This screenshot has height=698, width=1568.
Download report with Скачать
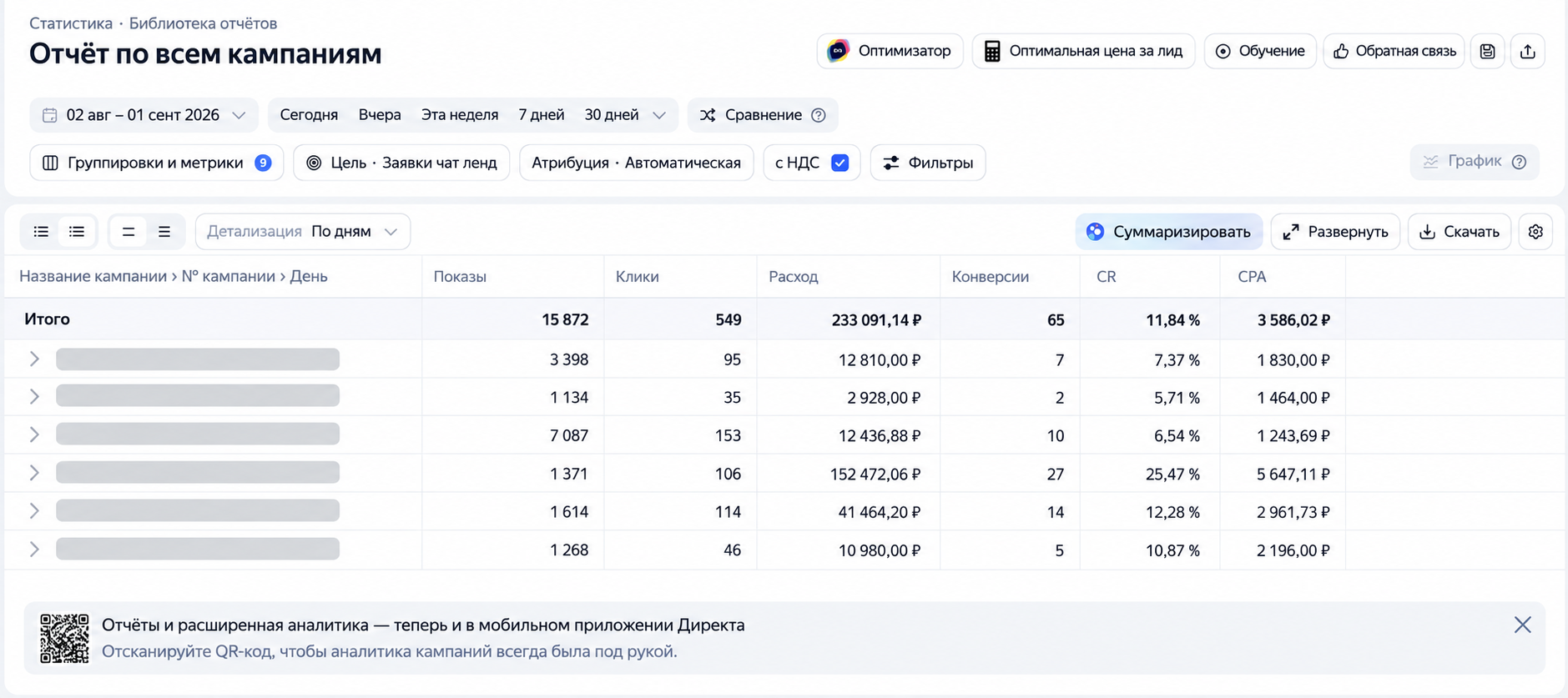point(1460,232)
